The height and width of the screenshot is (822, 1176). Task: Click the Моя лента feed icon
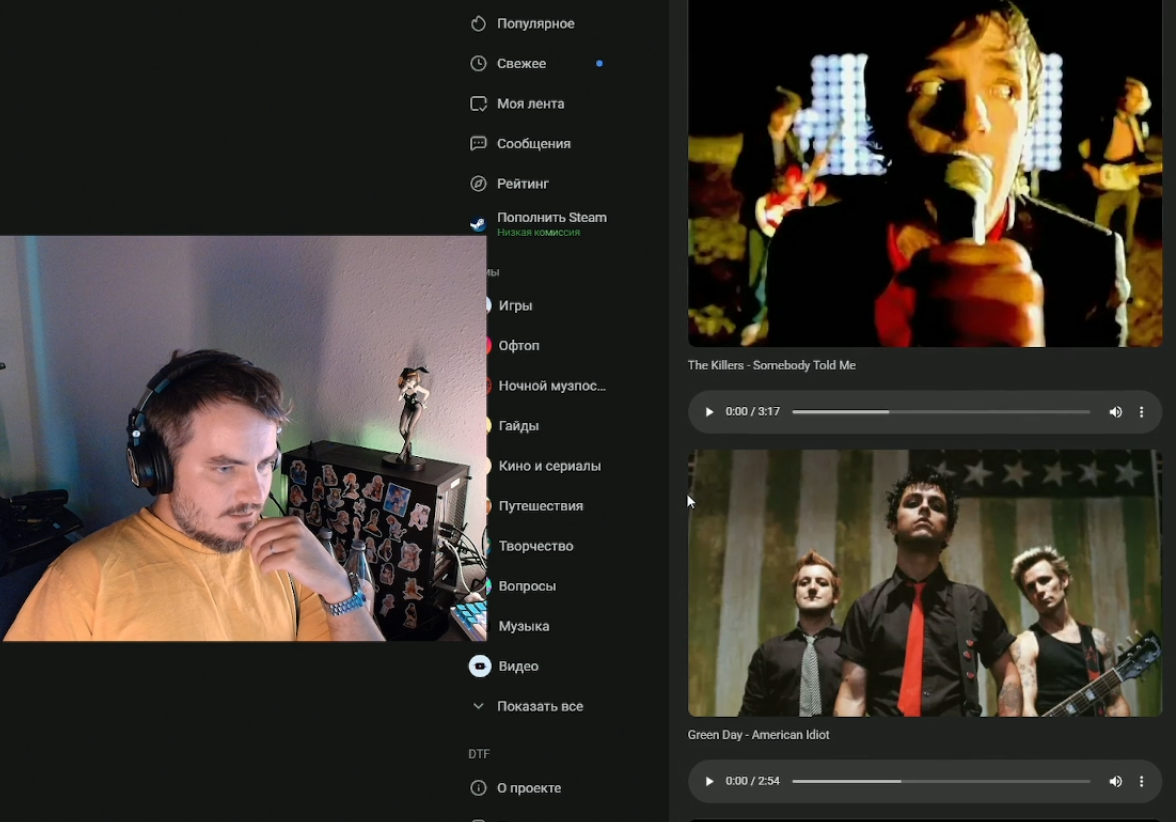(478, 104)
